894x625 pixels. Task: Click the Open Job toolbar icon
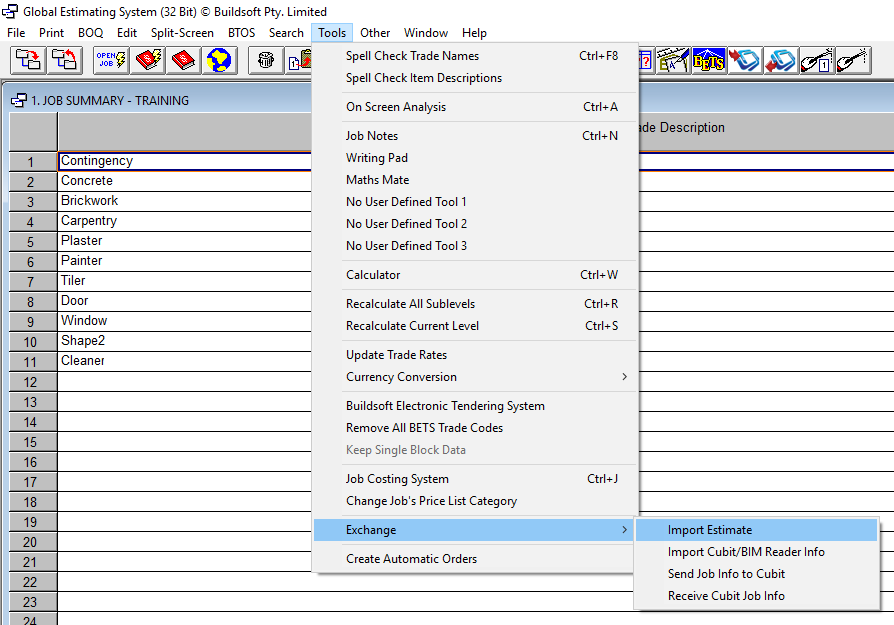click(111, 61)
